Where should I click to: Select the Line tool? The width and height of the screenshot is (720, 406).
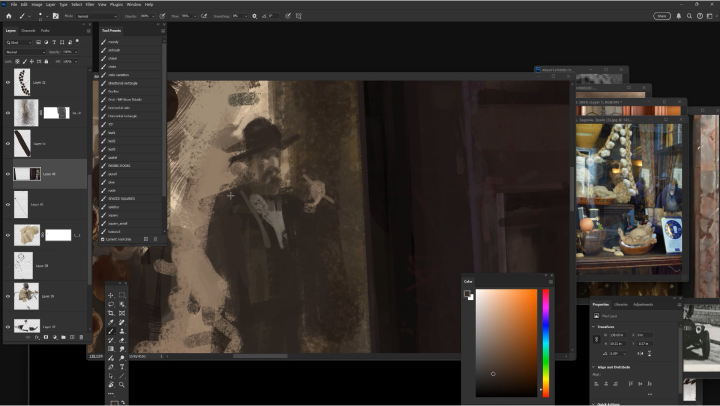122,376
